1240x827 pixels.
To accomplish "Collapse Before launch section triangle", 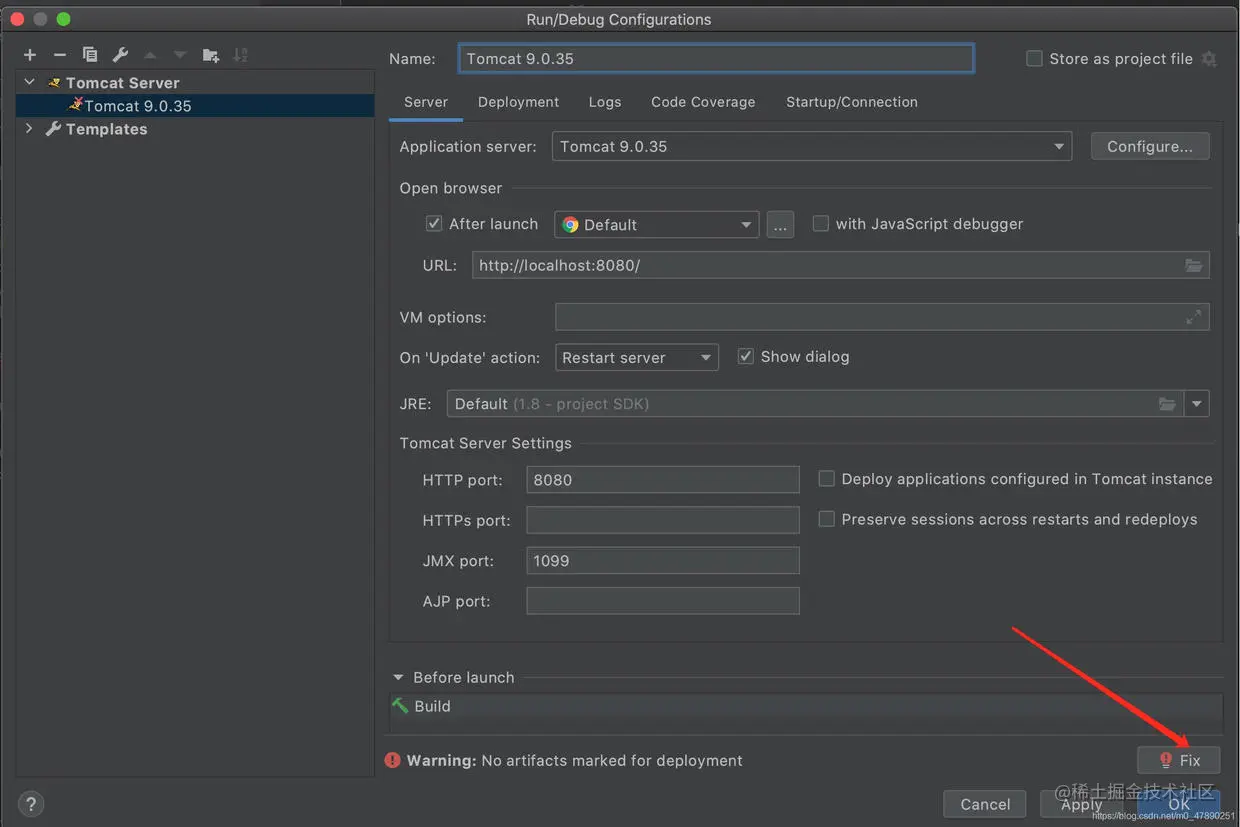I will tap(398, 677).
